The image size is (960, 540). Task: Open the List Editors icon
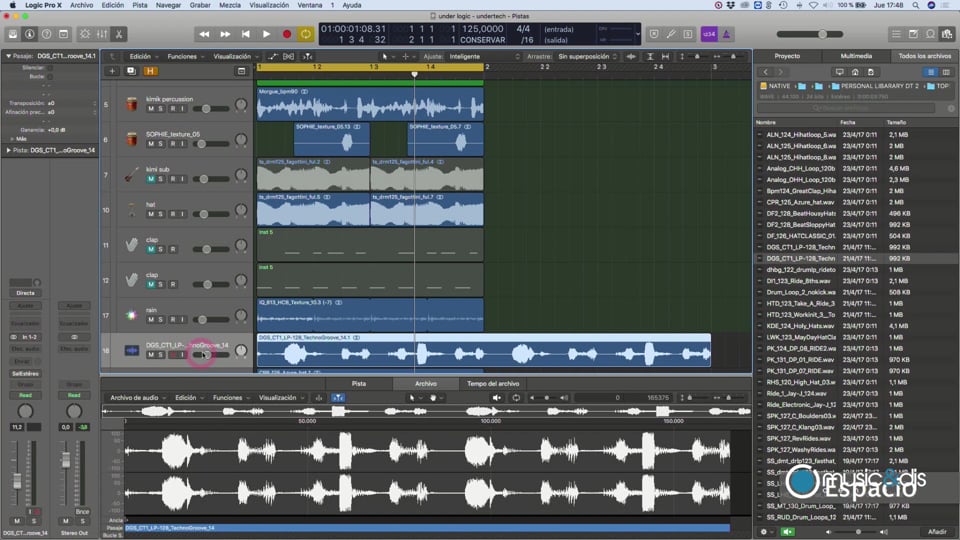coord(896,34)
